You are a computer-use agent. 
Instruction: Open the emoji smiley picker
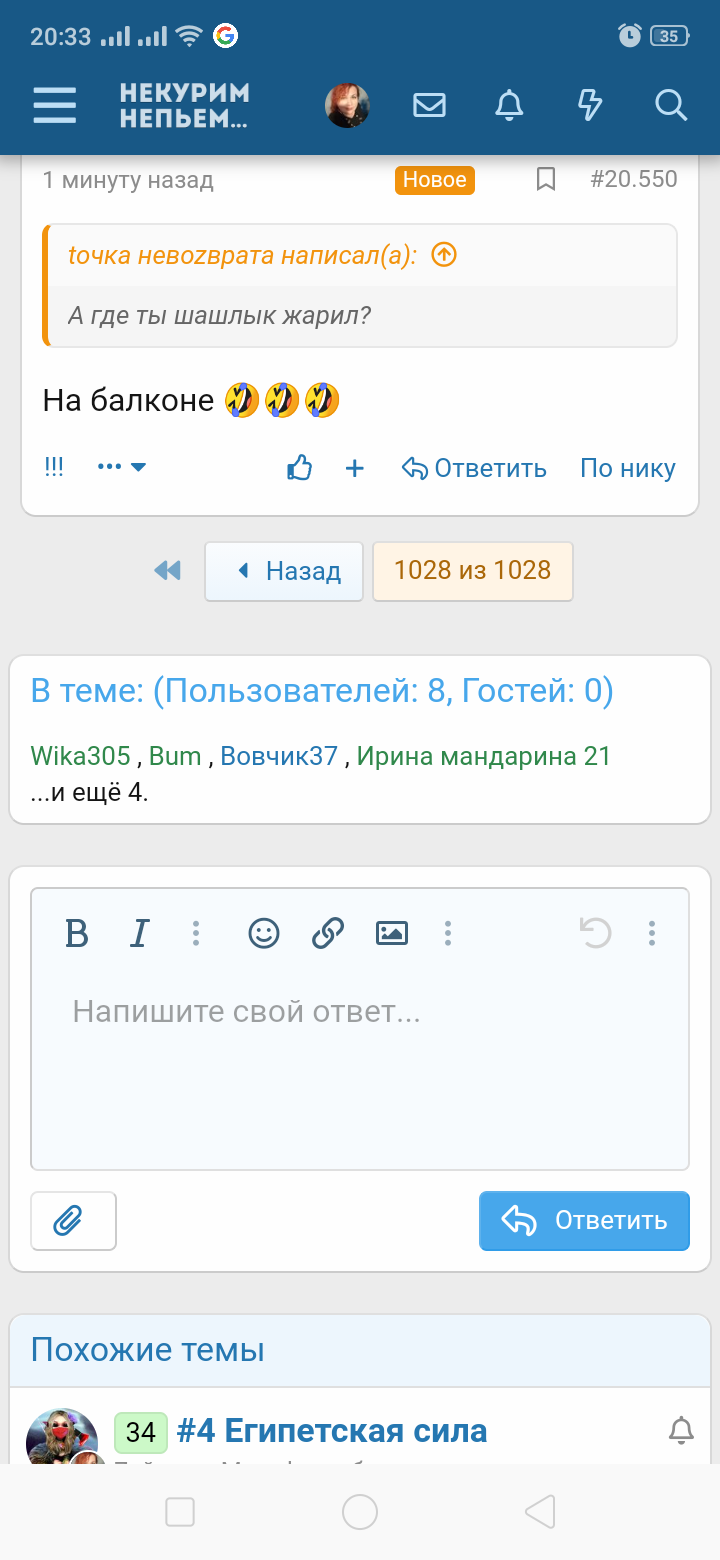pyautogui.click(x=264, y=934)
